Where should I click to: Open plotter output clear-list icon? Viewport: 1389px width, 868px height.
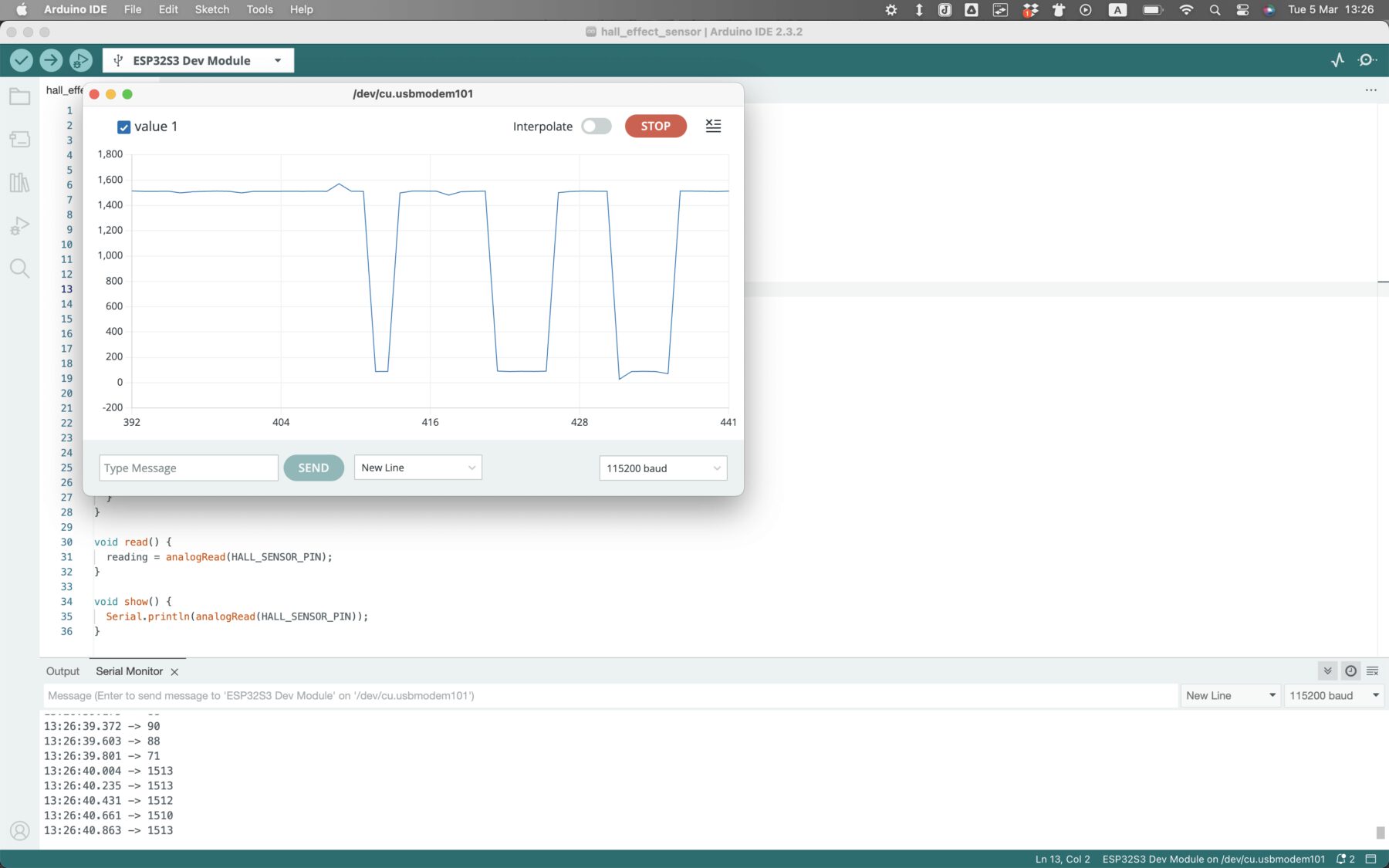coord(713,126)
